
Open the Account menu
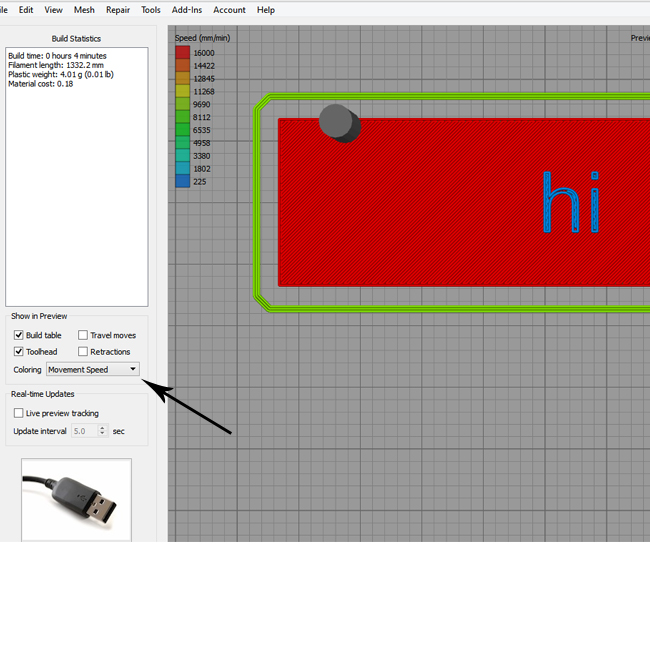229,10
